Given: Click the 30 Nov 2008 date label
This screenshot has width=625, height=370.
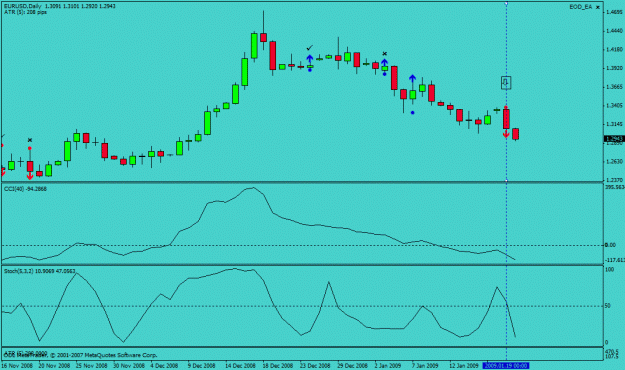Looking at the screenshot, I should 129,366.
